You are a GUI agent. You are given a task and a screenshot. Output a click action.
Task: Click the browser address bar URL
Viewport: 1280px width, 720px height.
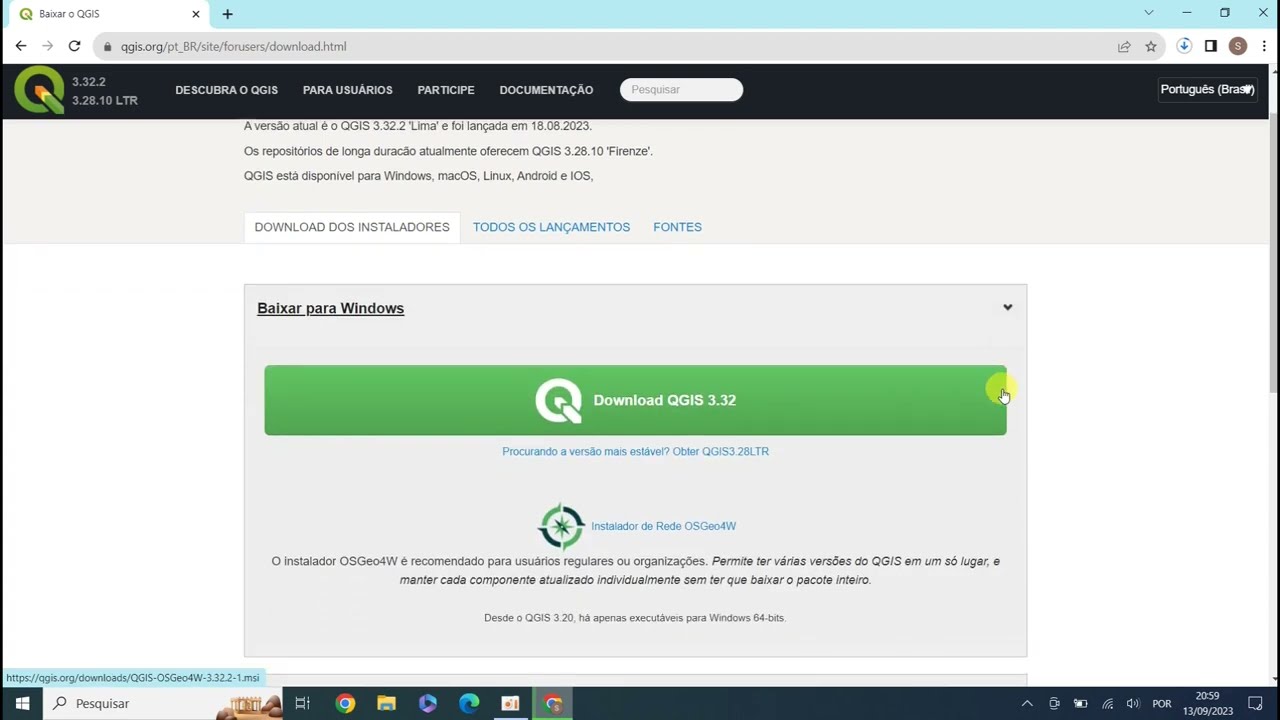click(234, 46)
